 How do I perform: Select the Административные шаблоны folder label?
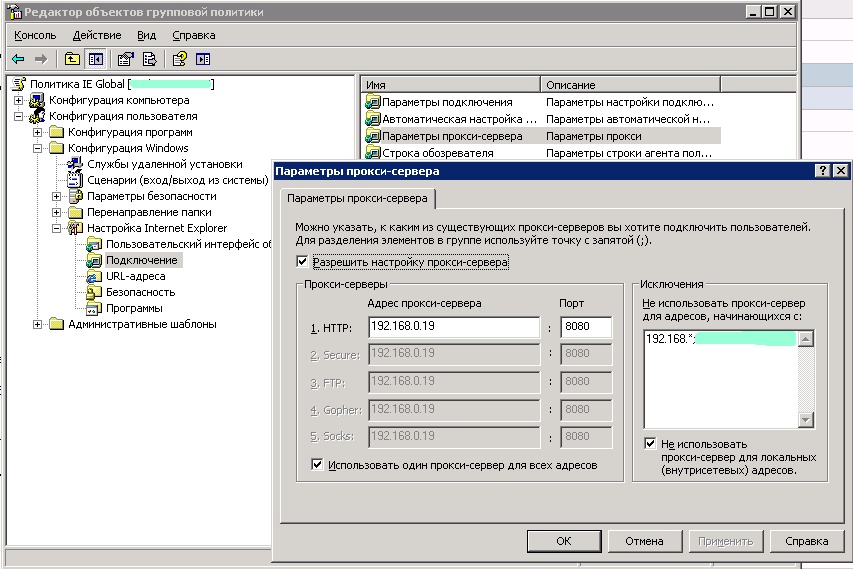click(143, 324)
